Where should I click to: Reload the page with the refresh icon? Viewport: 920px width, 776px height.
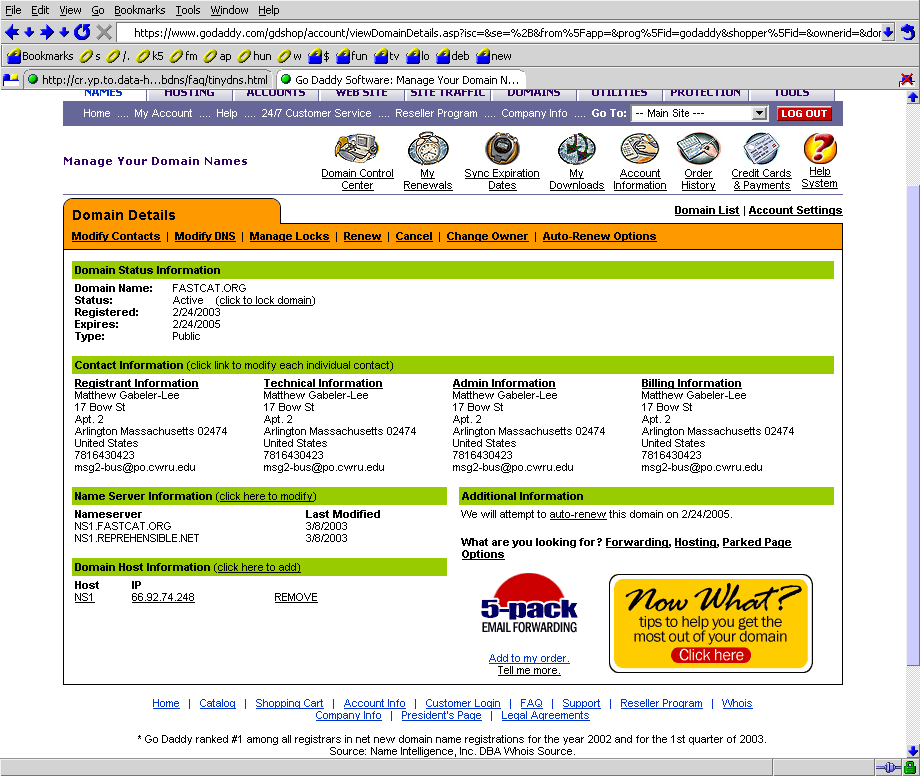click(x=82, y=32)
